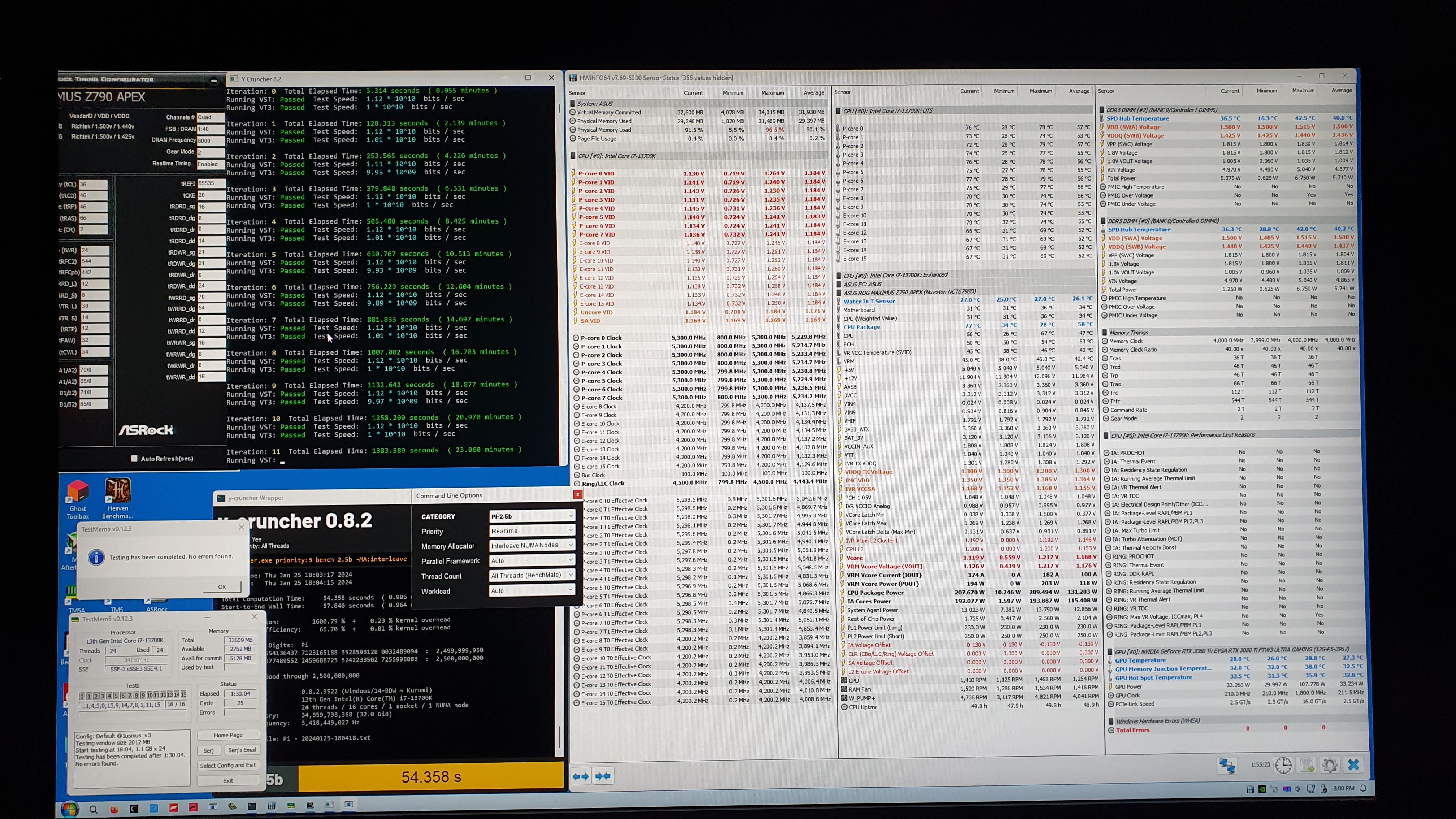
Task: Open Thread Count dropdown
Action: 531,575
